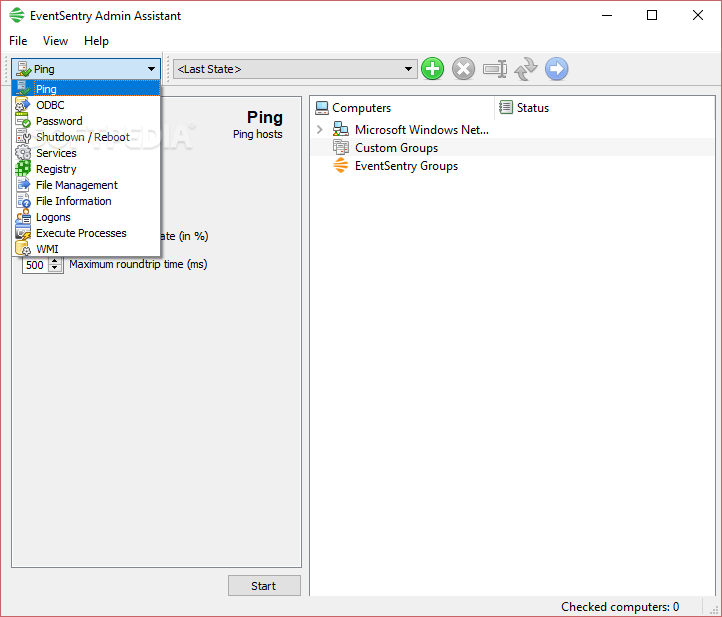Choose the highlighted Ping entry in dropdown
Viewport: 722px width, 617px height.
click(86, 89)
